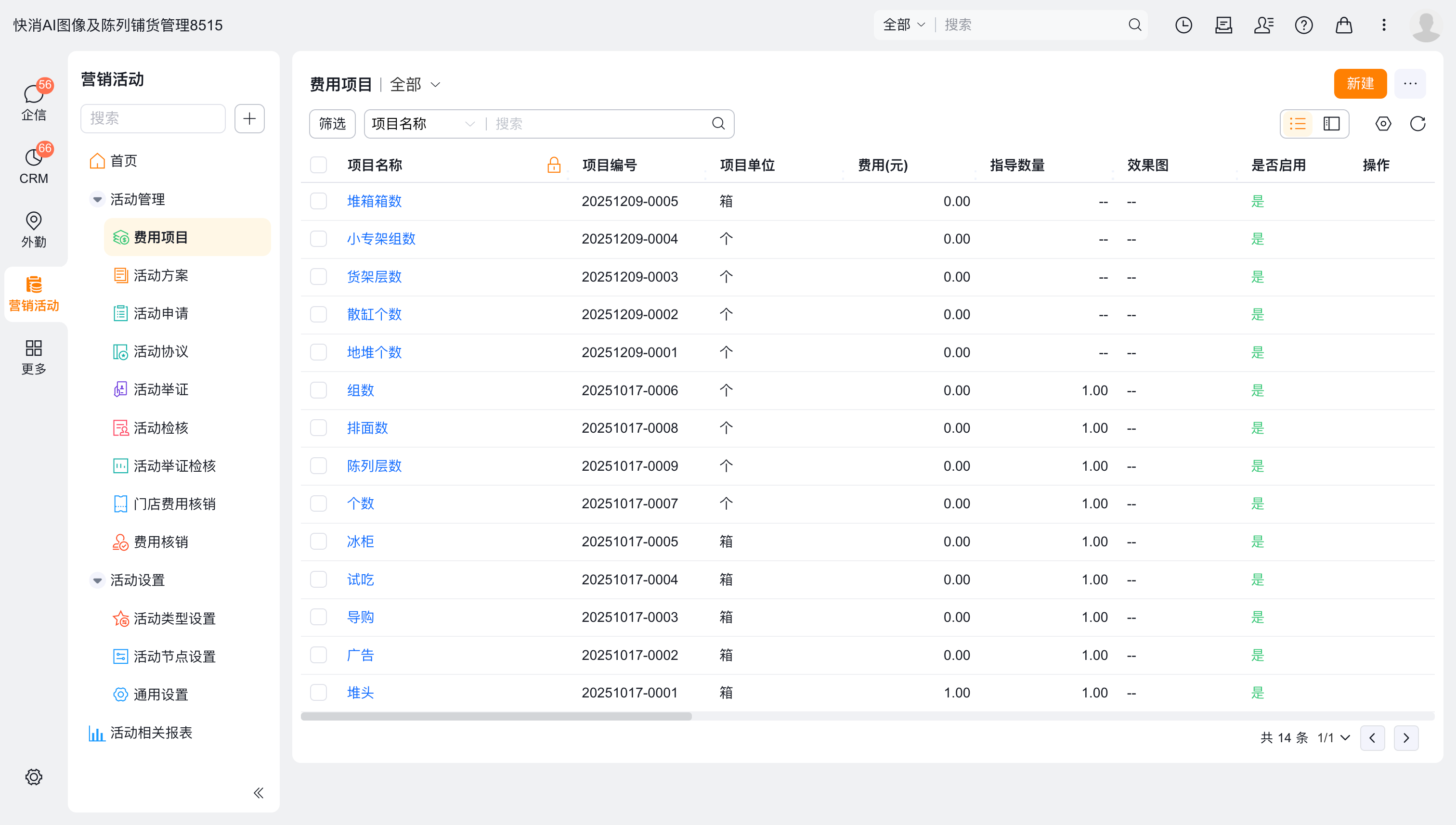This screenshot has width=1456, height=825.
Task: Open the contacts person icon in the header
Action: [x=1263, y=25]
